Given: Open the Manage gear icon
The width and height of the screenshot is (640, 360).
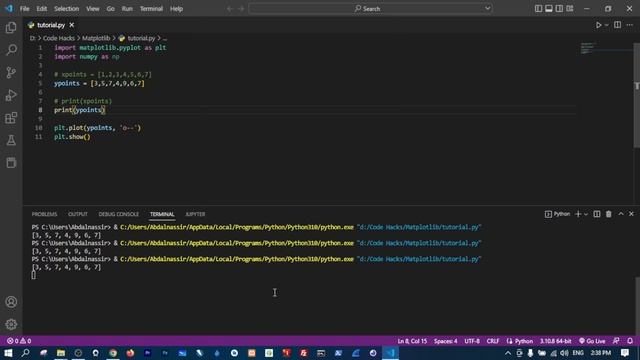Looking at the screenshot, I should (11, 324).
